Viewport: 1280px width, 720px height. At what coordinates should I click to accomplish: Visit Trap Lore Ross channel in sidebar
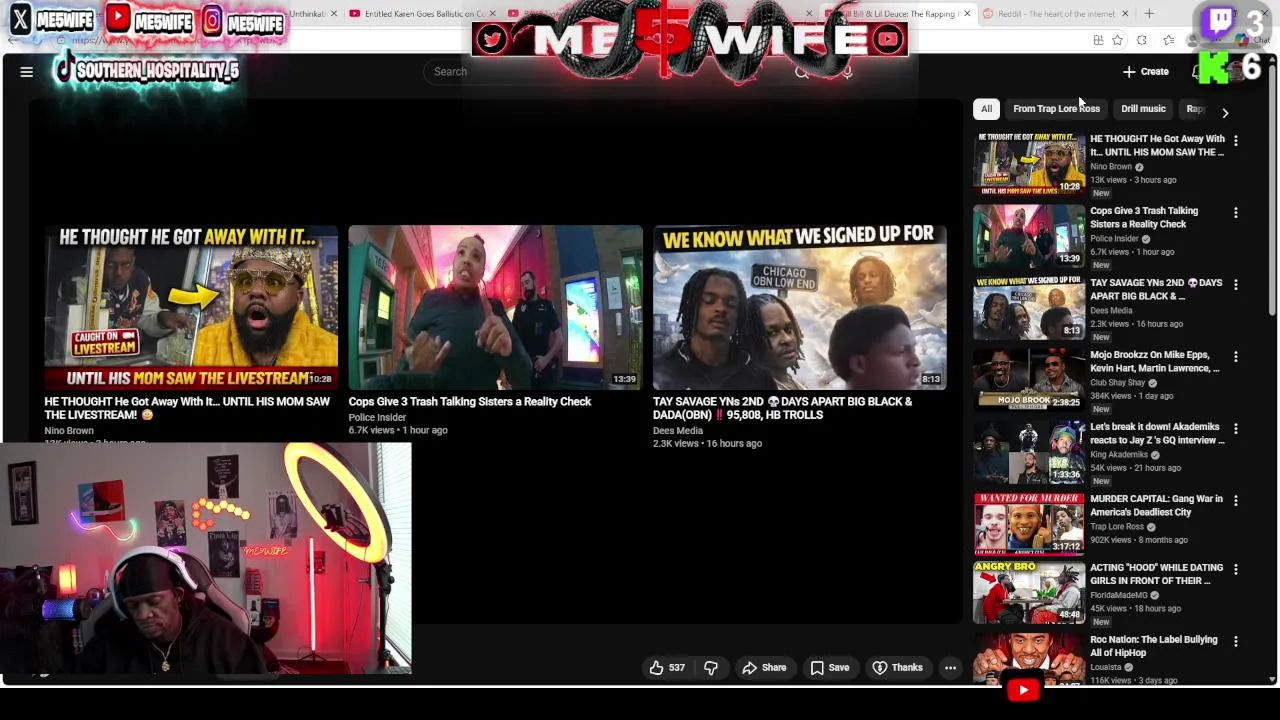(x=1117, y=527)
